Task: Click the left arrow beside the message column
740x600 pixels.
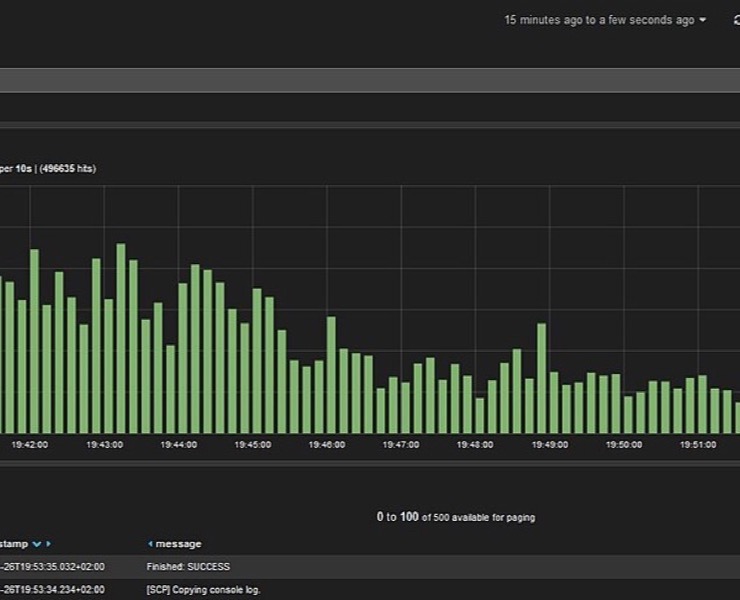Action: [150, 544]
